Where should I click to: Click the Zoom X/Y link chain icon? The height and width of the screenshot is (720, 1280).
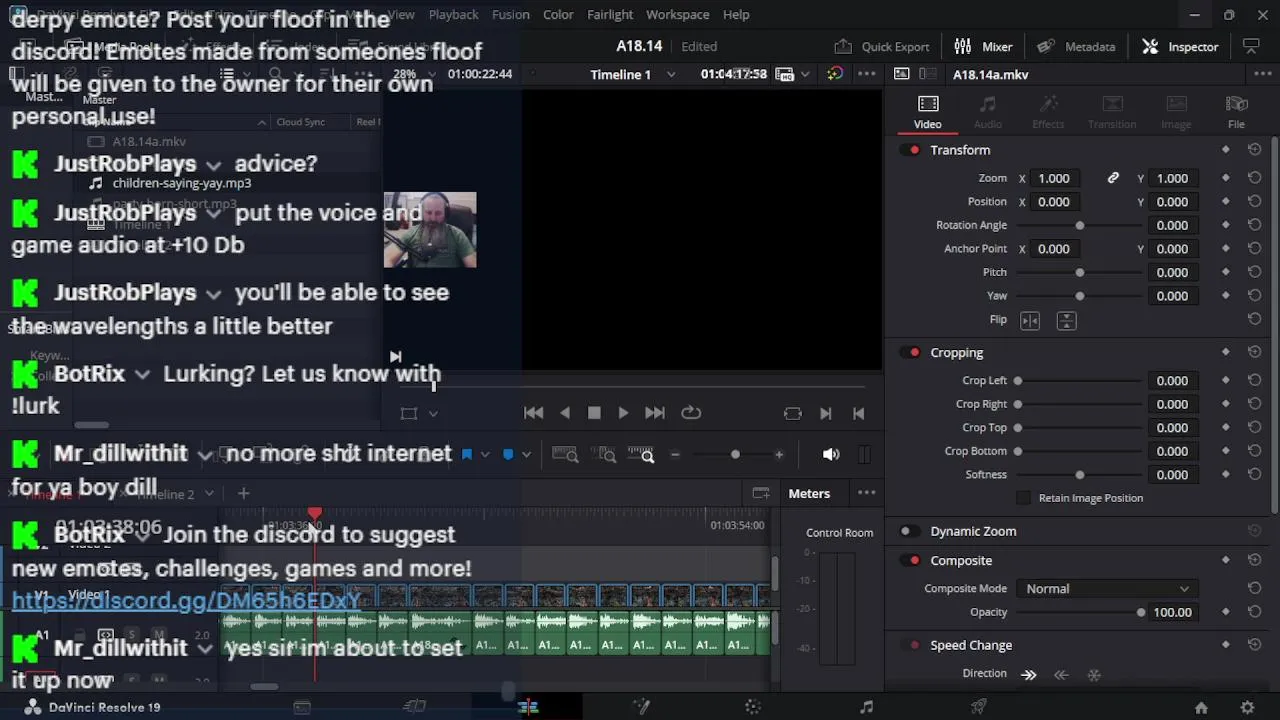[x=1113, y=178]
